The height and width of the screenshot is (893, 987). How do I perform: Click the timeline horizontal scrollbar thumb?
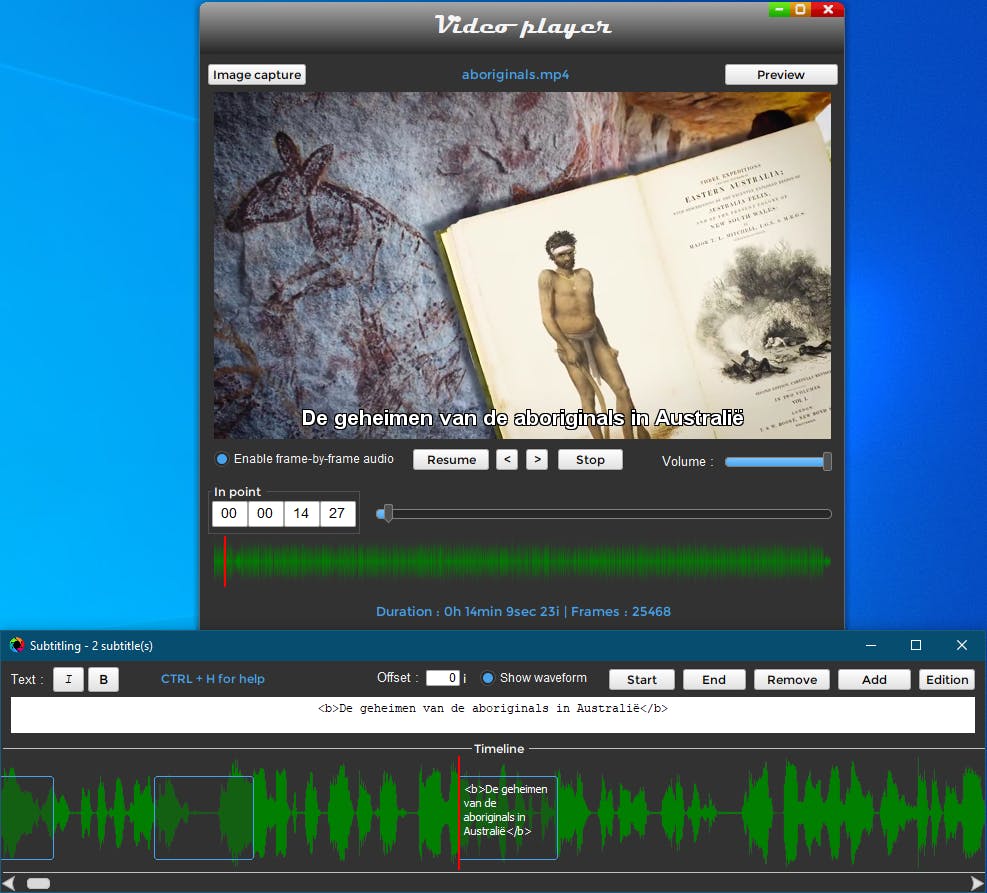[38, 884]
